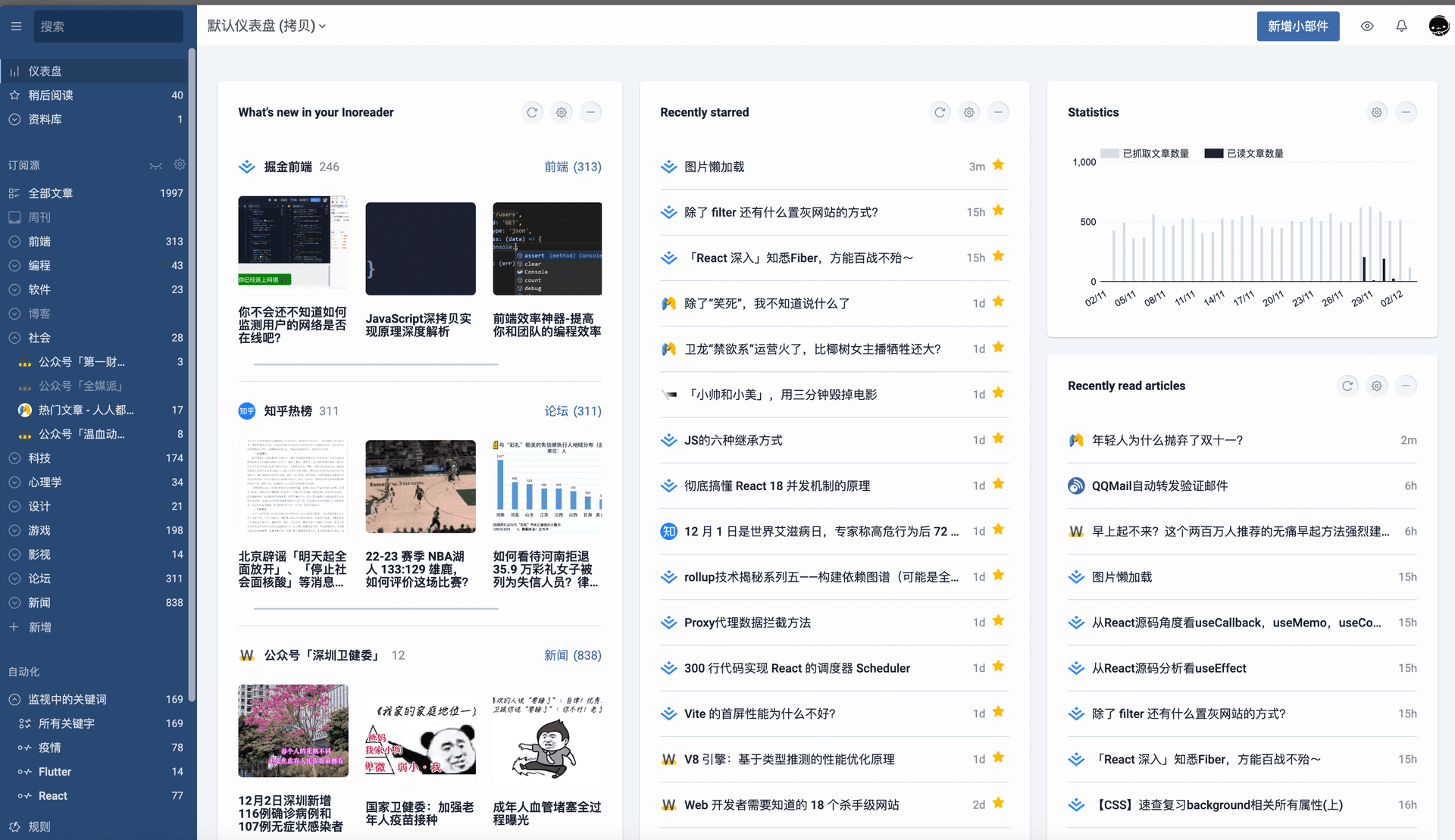Expand the 软件 folder
Screen dimensions: 1455x840
point(14,290)
